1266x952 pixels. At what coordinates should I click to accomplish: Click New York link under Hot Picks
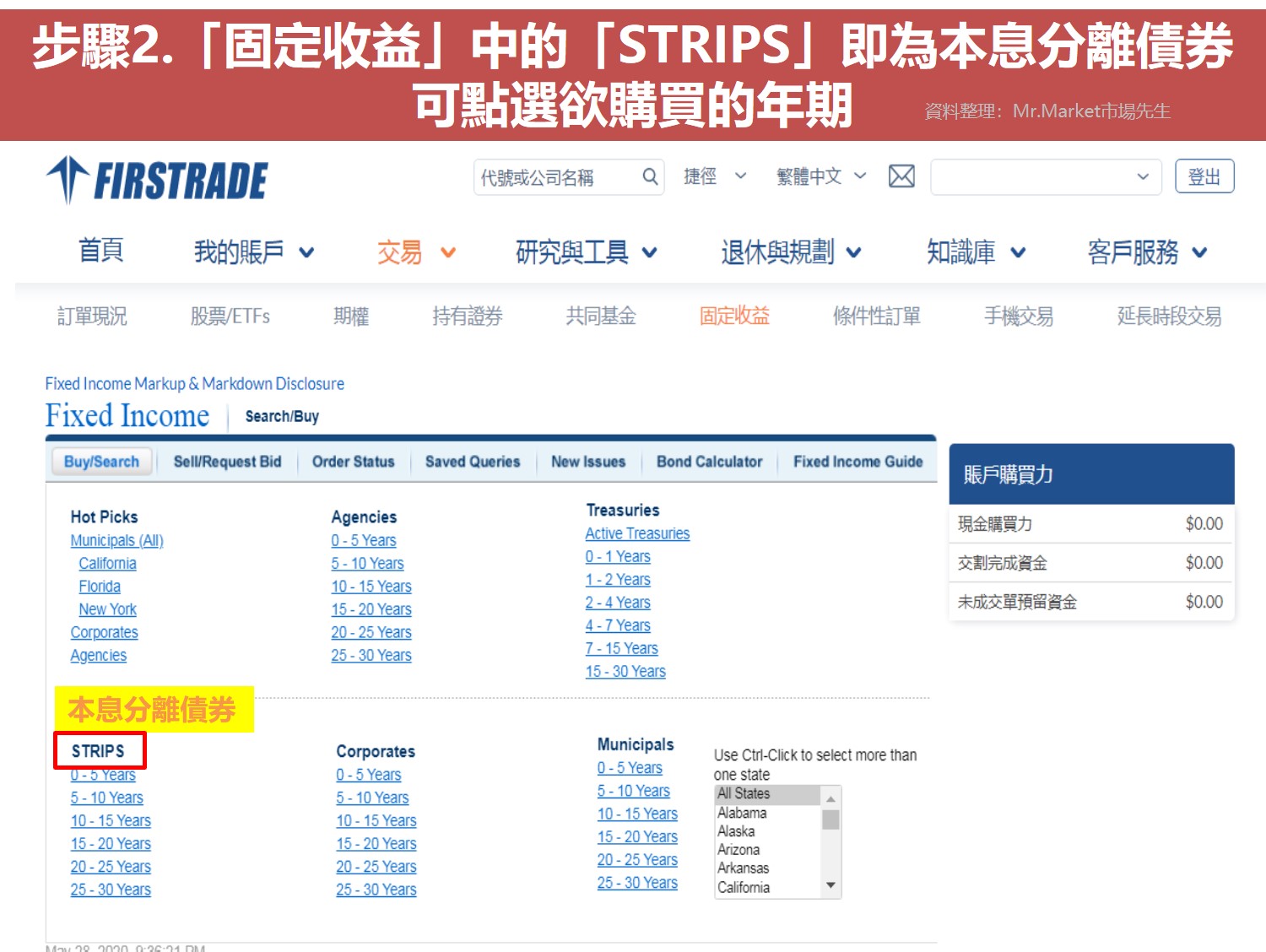[107, 609]
